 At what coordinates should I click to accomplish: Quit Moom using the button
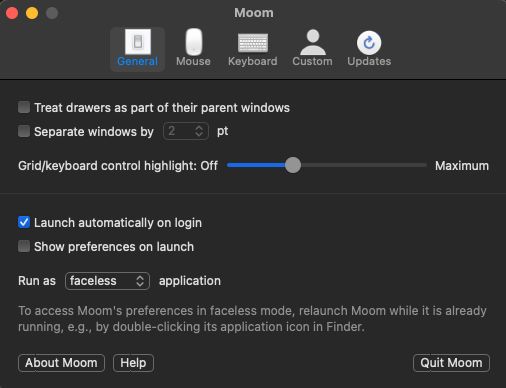(x=451, y=363)
